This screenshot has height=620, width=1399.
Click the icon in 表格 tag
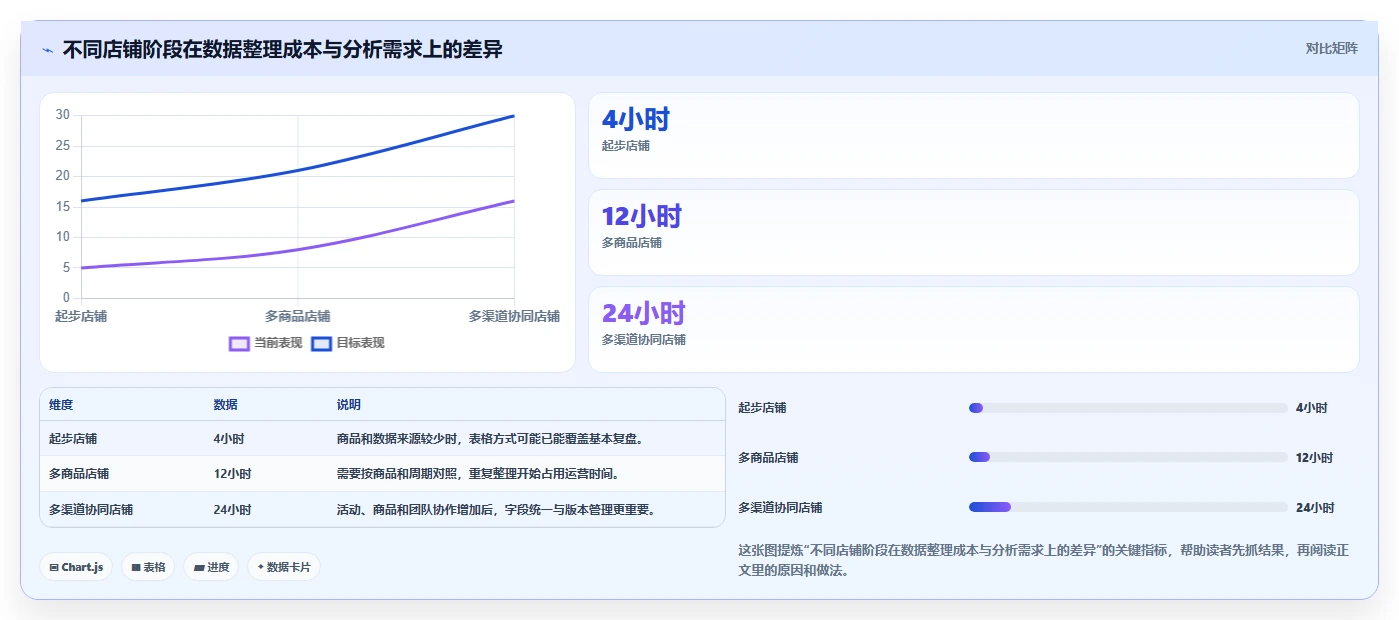pos(135,567)
